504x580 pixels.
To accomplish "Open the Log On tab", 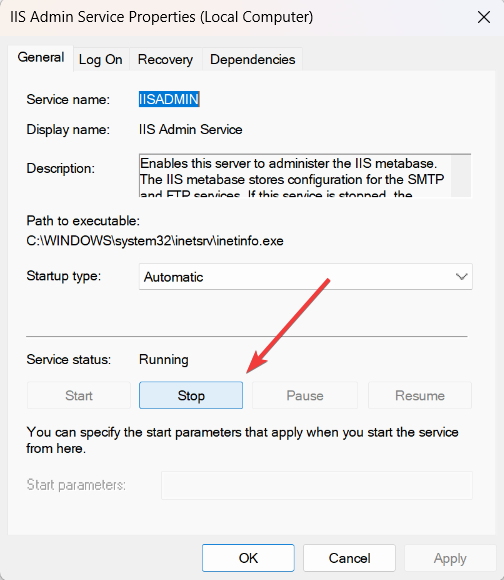I will pos(101,60).
